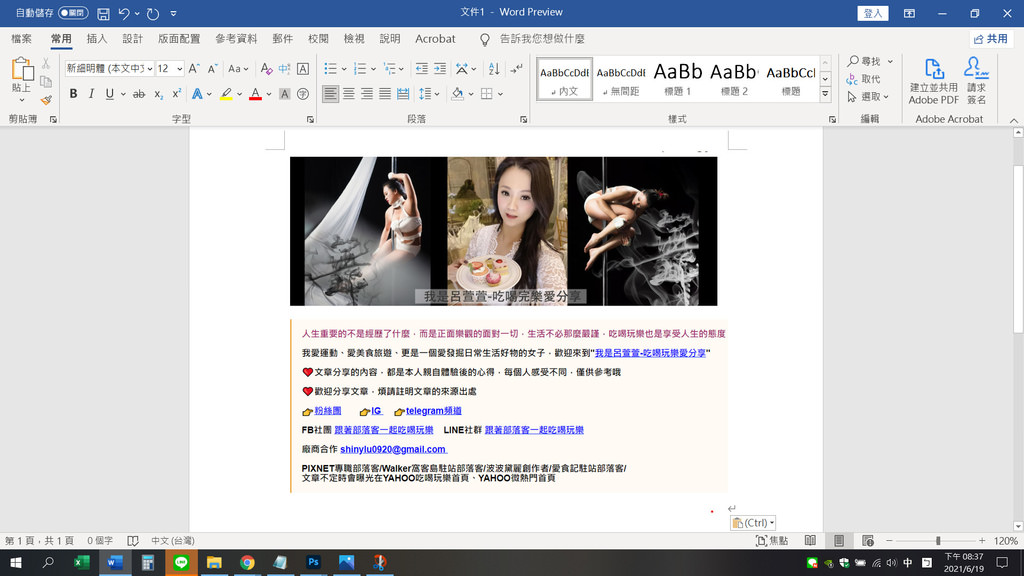Clear all formatting icon
Image resolution: width=1024 pixels, height=576 pixels.
tap(266, 69)
